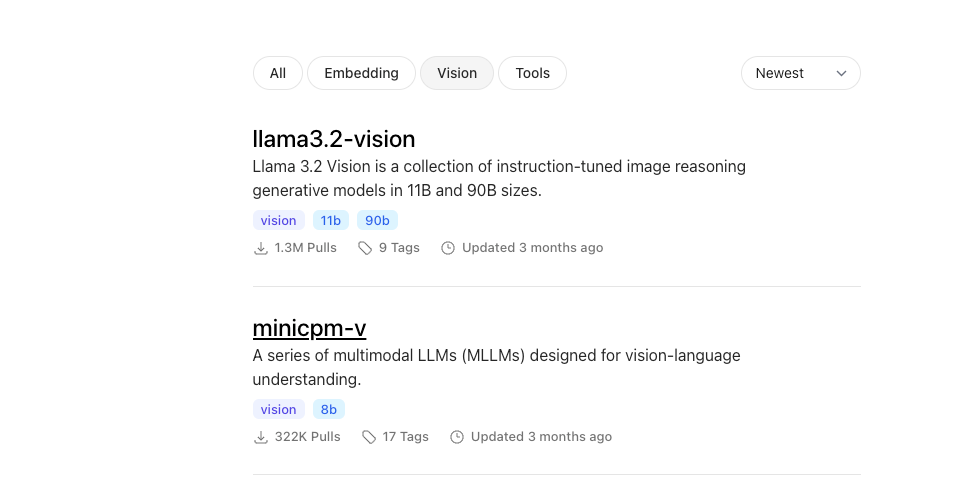The width and height of the screenshot is (960, 480).
Task: Open the llama3.2-vision model page
Action: (x=334, y=139)
